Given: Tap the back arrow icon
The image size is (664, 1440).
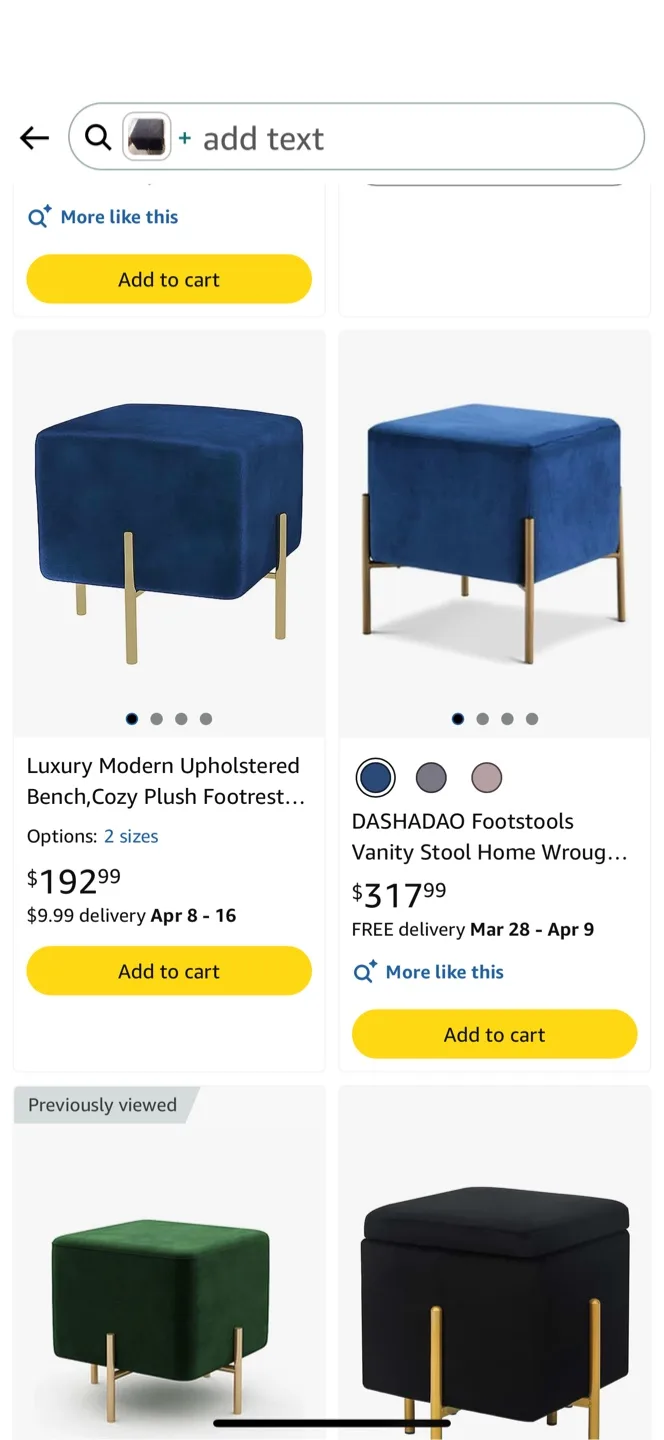Looking at the screenshot, I should tap(34, 138).
